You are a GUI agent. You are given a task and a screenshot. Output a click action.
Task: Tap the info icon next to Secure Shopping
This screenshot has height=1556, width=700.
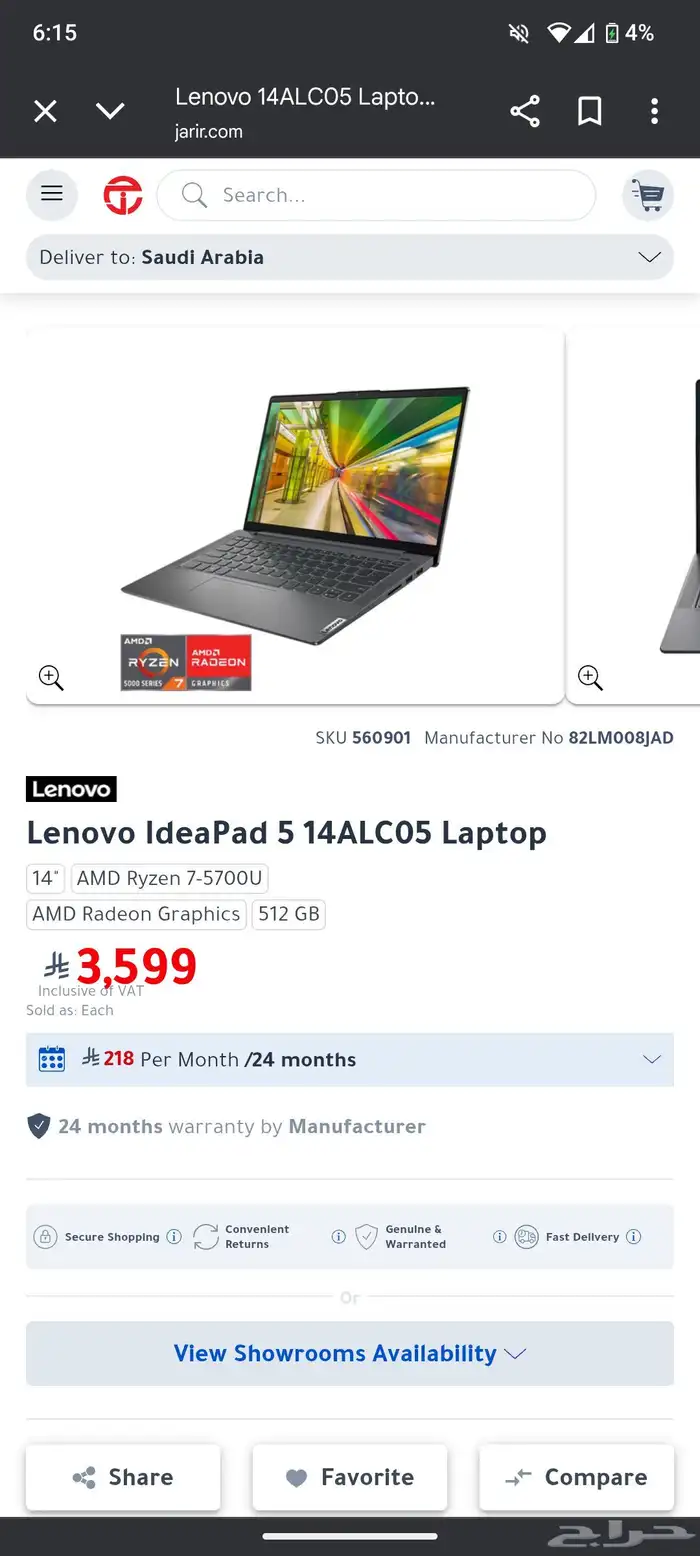[174, 1237]
